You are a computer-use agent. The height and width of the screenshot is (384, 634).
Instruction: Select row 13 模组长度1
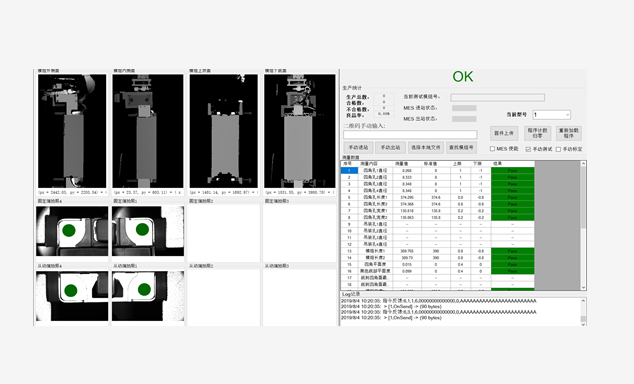click(437, 251)
